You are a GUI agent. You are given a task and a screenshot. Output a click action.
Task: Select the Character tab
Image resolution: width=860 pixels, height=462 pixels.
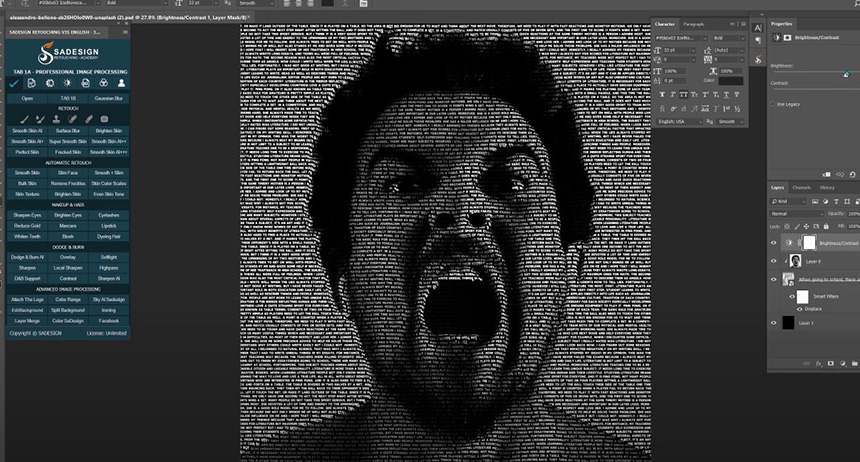tap(664, 24)
